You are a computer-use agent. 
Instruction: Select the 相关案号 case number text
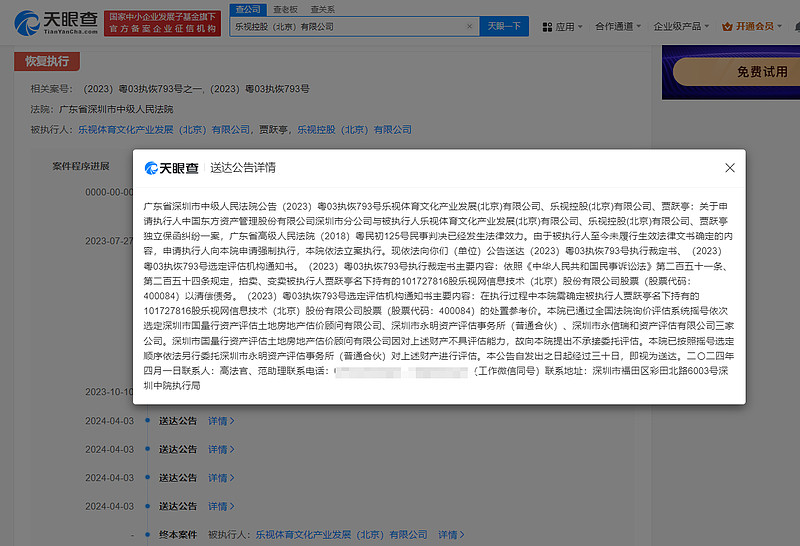point(196,89)
